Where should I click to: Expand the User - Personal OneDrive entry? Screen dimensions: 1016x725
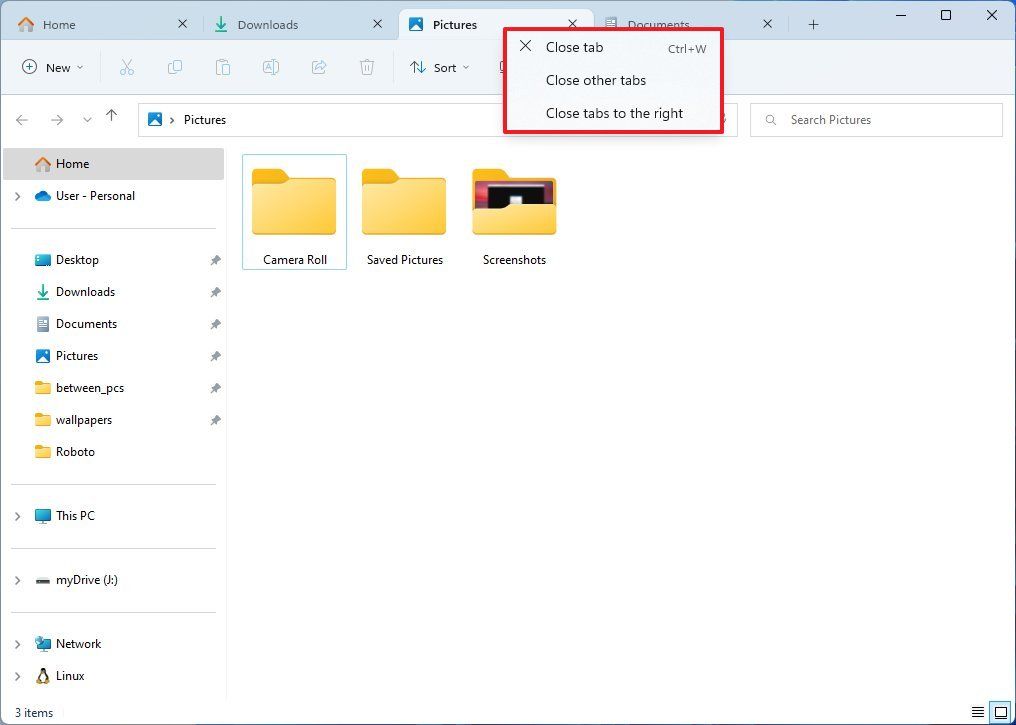(17, 196)
